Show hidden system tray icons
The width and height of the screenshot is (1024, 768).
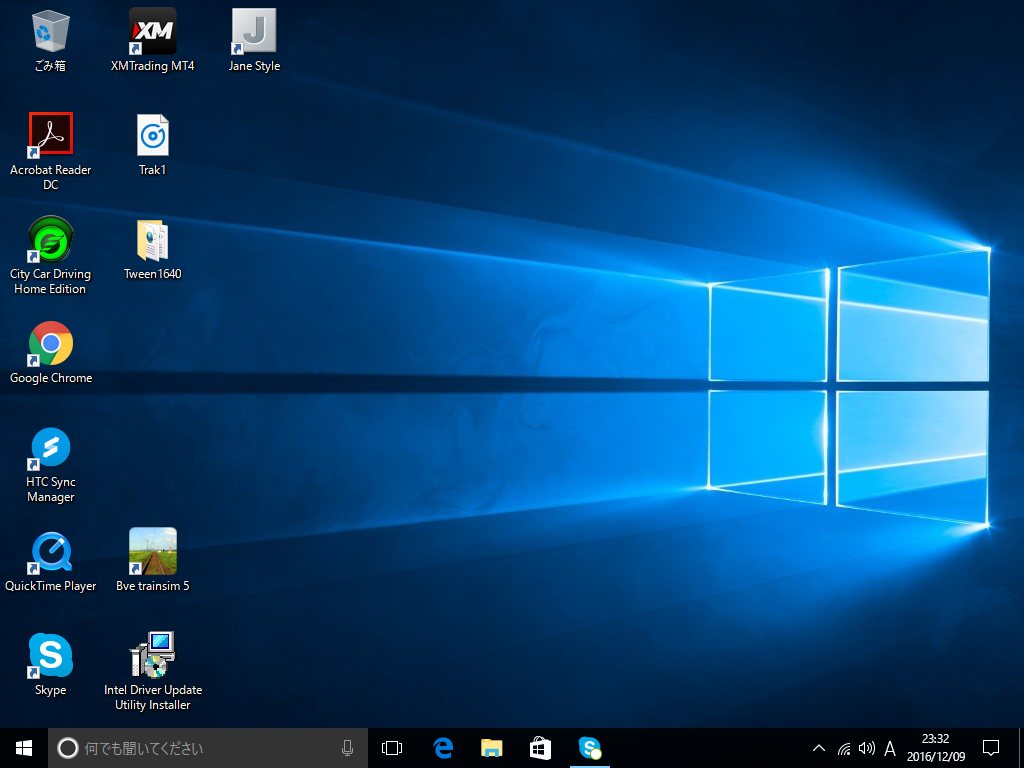[819, 748]
